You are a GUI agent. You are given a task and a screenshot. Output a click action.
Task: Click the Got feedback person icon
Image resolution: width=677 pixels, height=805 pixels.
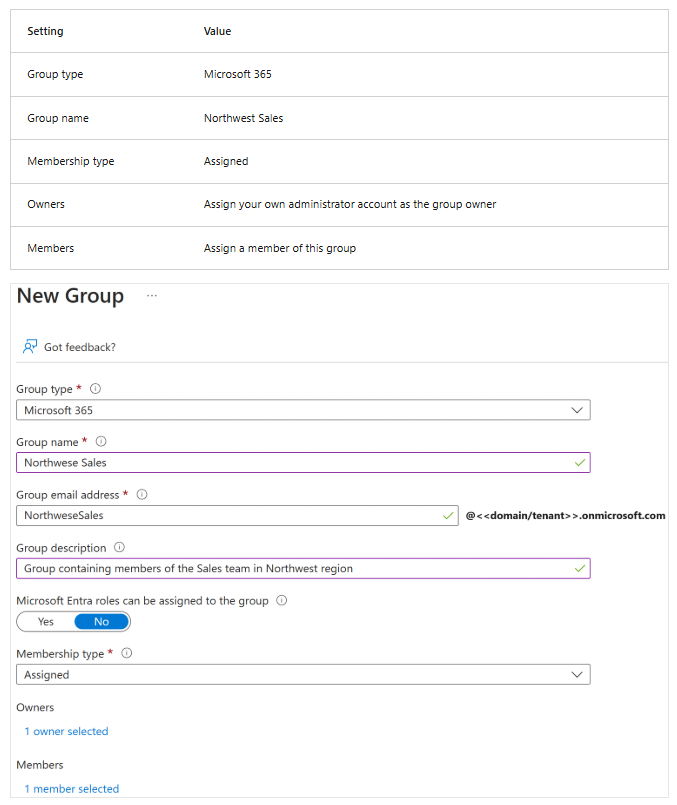tap(30, 347)
